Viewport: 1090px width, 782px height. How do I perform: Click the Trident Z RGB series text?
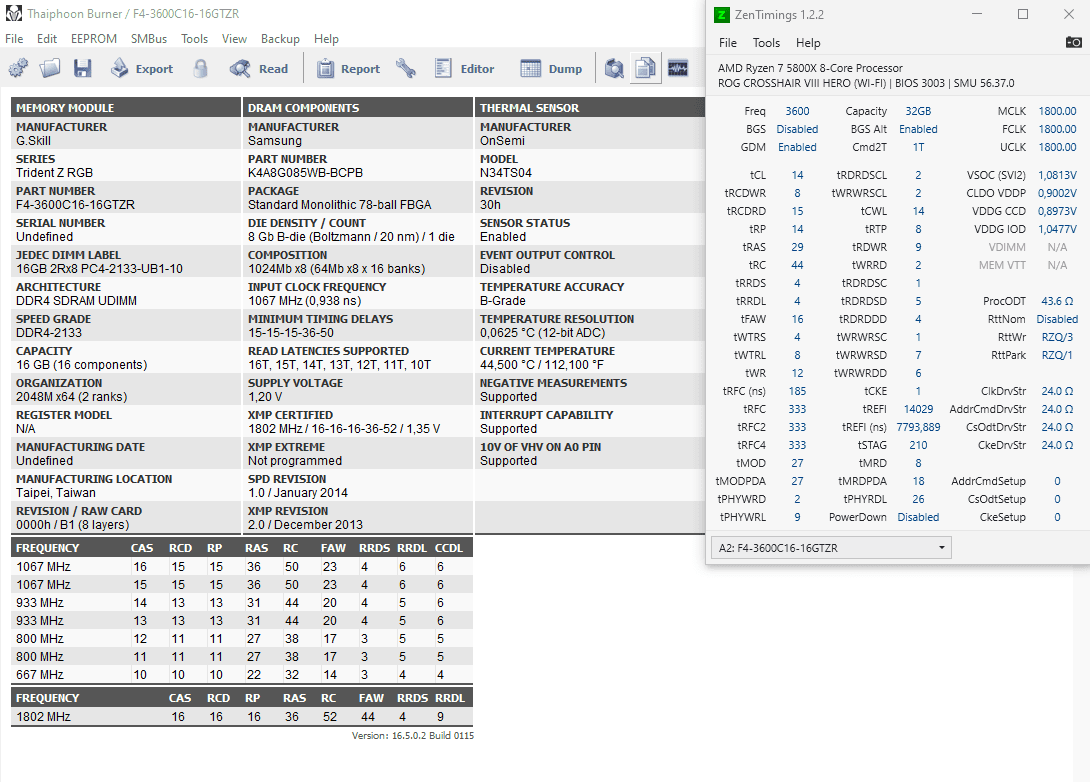(54, 172)
